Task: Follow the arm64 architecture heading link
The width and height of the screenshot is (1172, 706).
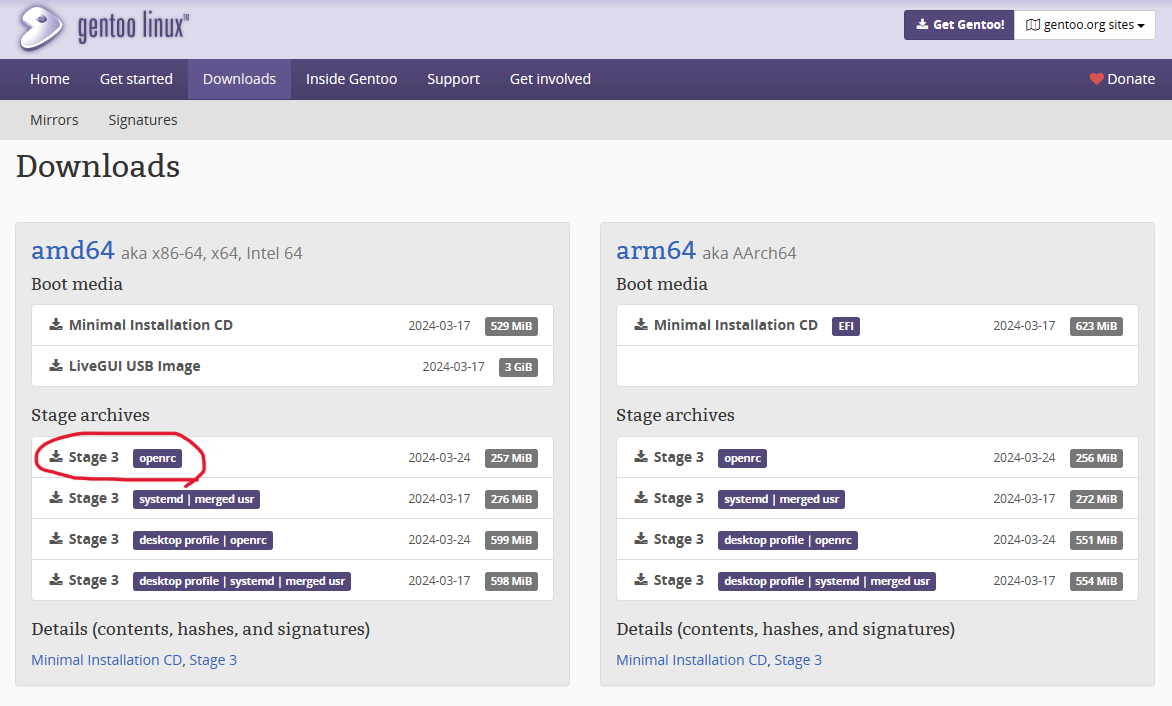Action: point(656,250)
